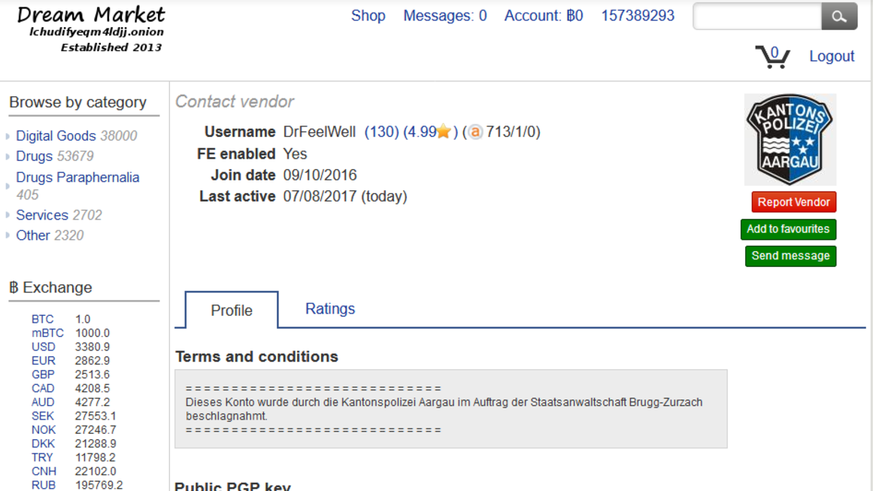Expand the Drugs category arrow

(x=8, y=156)
